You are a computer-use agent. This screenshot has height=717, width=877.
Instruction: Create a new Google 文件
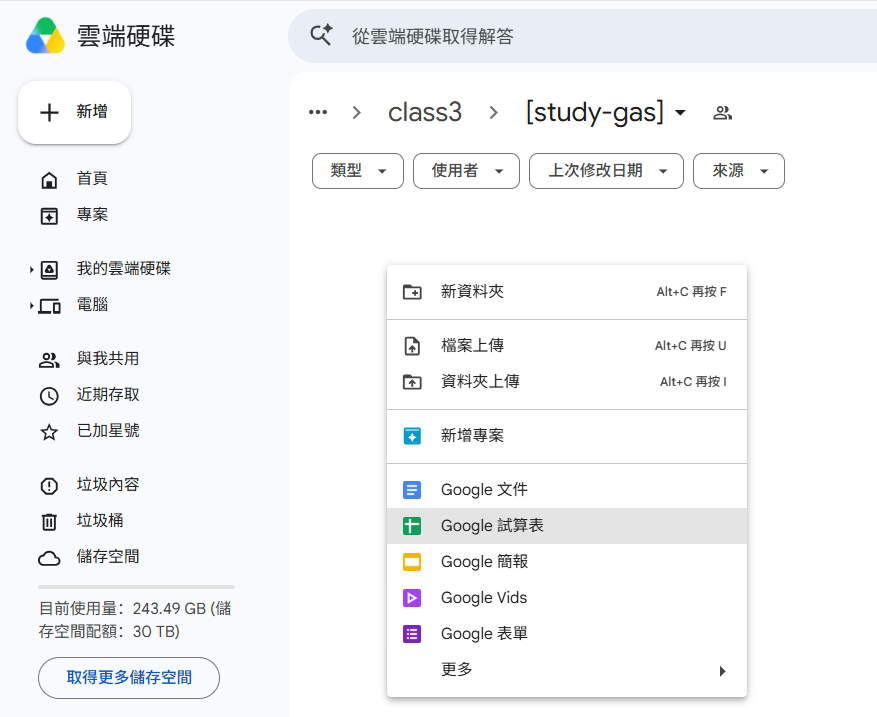[567, 490]
